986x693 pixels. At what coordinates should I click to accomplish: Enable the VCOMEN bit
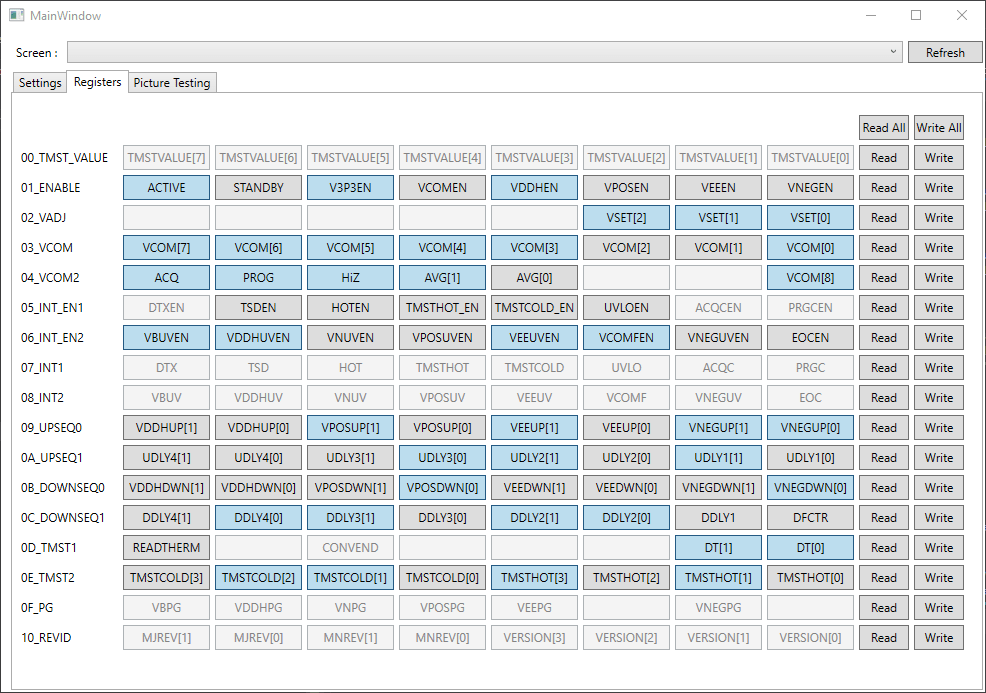click(442, 187)
